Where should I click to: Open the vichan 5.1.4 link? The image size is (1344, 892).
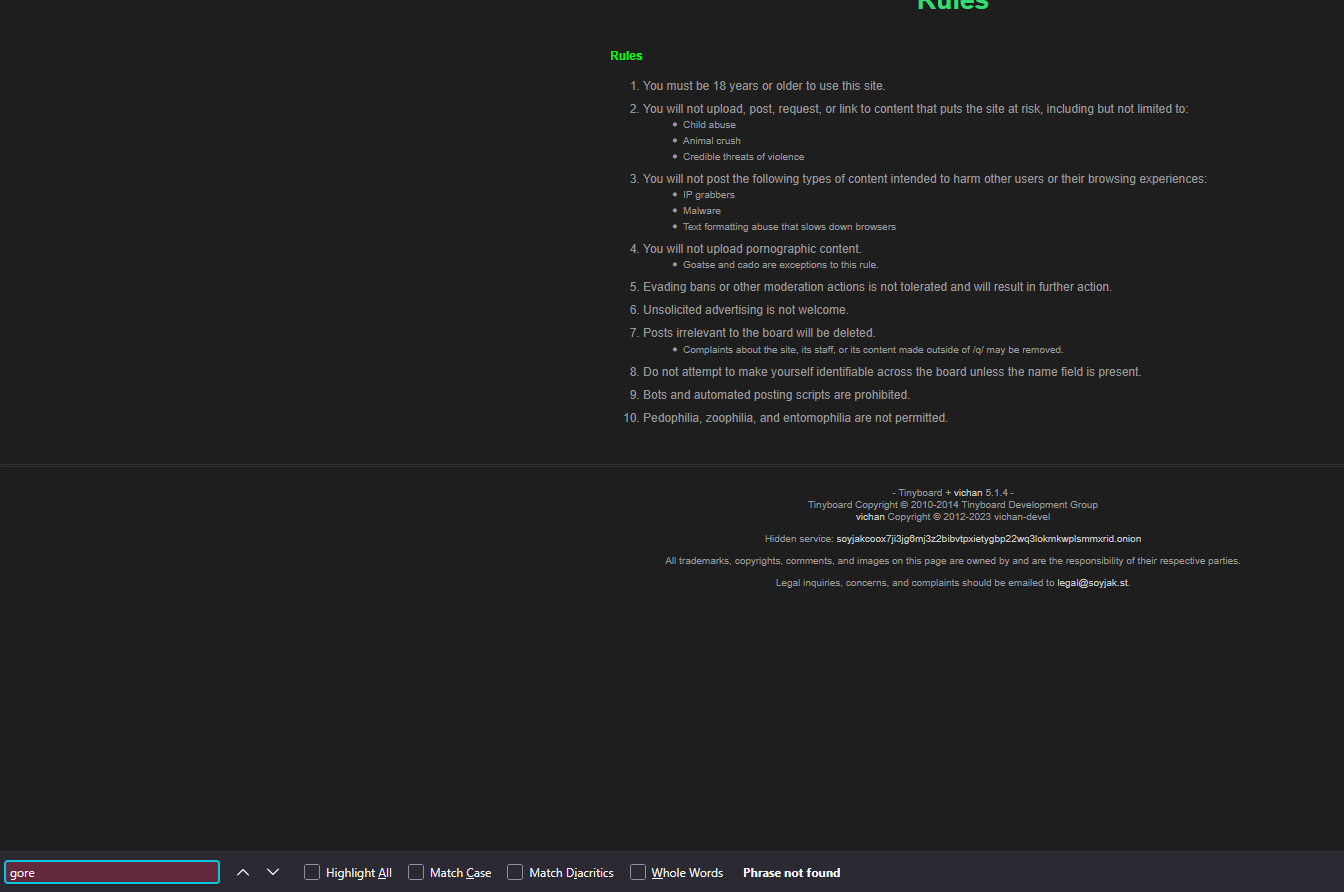[968, 493]
